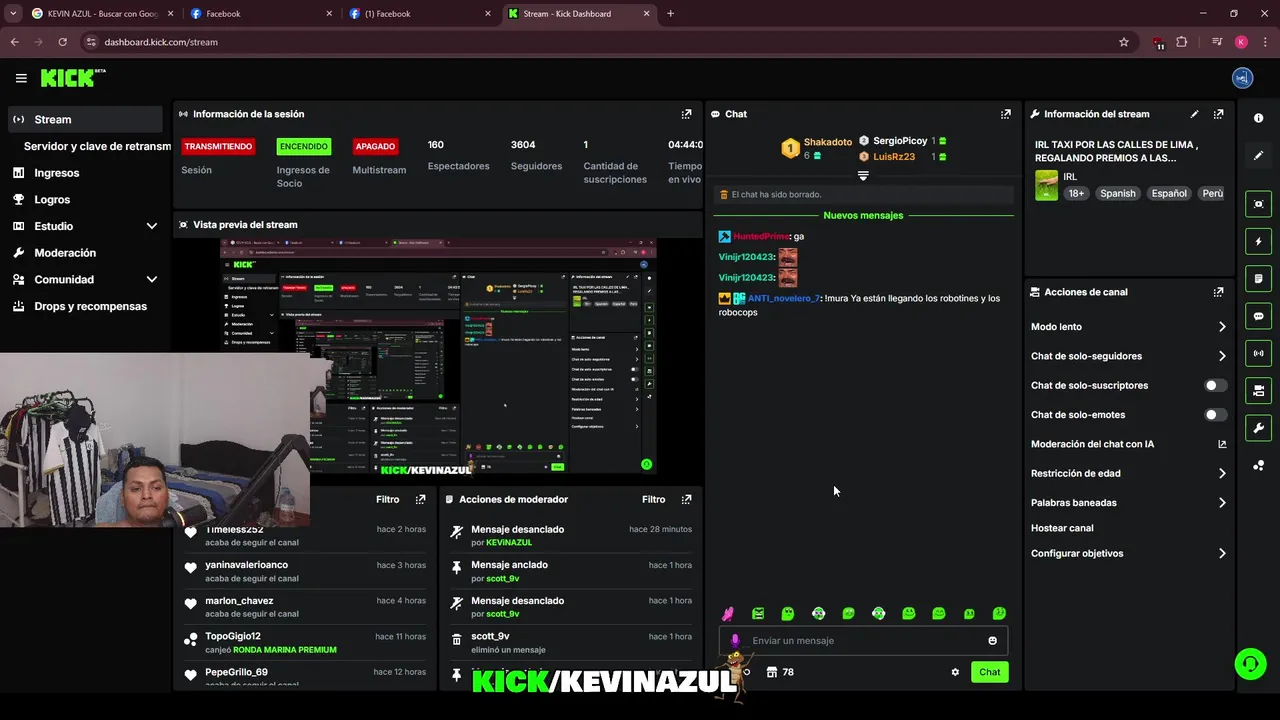Click the screen-capture frame icon in right rail
Image resolution: width=1280 pixels, height=720 pixels.
pos(1258,204)
